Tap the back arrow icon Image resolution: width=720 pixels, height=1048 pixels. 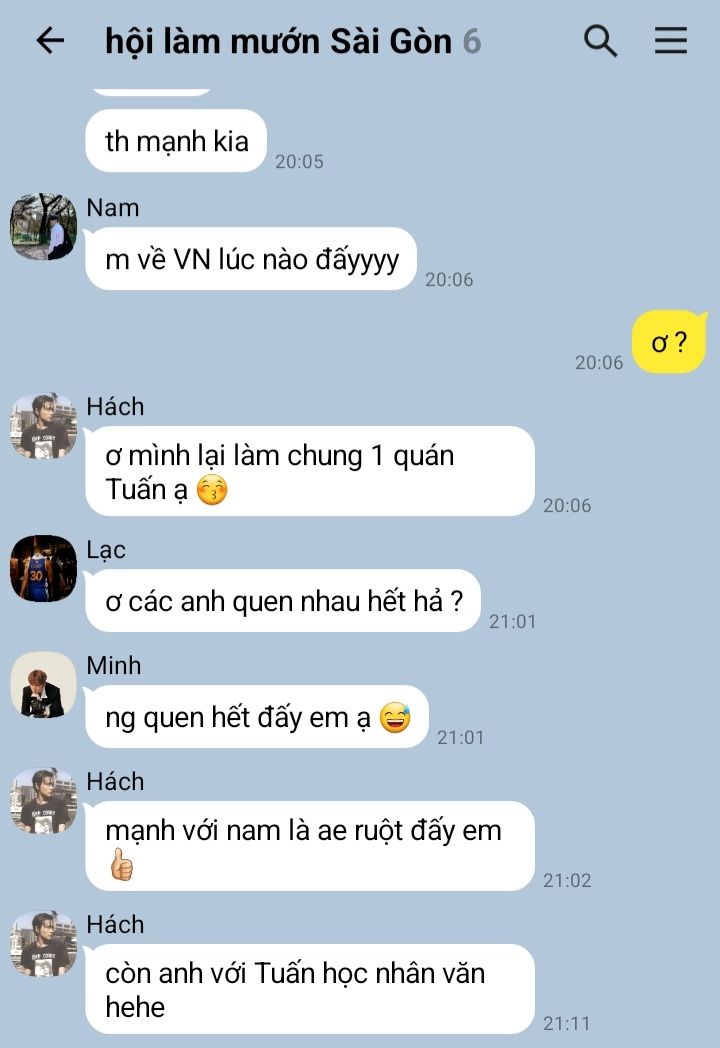[x=50, y=41]
